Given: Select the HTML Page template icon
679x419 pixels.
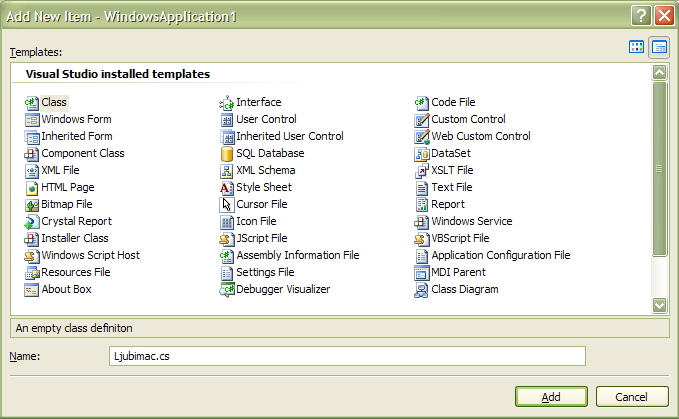Looking at the screenshot, I should [31, 188].
